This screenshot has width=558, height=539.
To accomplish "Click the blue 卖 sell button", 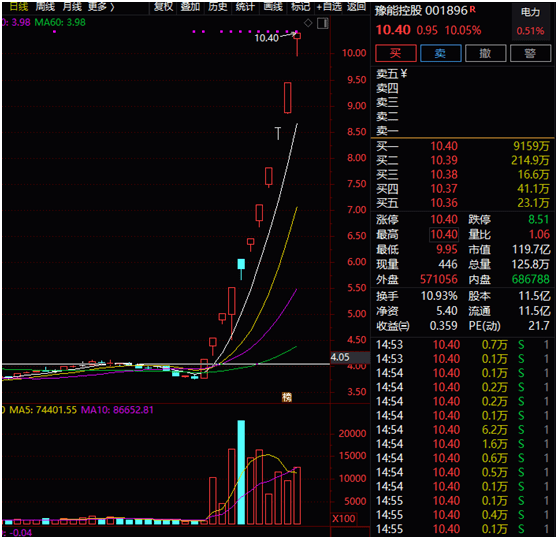I will 441,53.
